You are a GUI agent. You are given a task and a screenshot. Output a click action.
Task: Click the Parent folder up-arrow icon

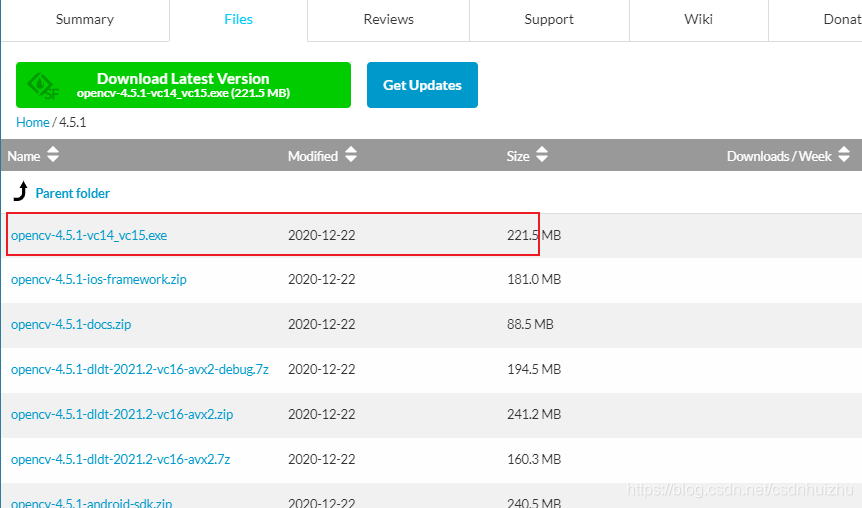point(21,192)
